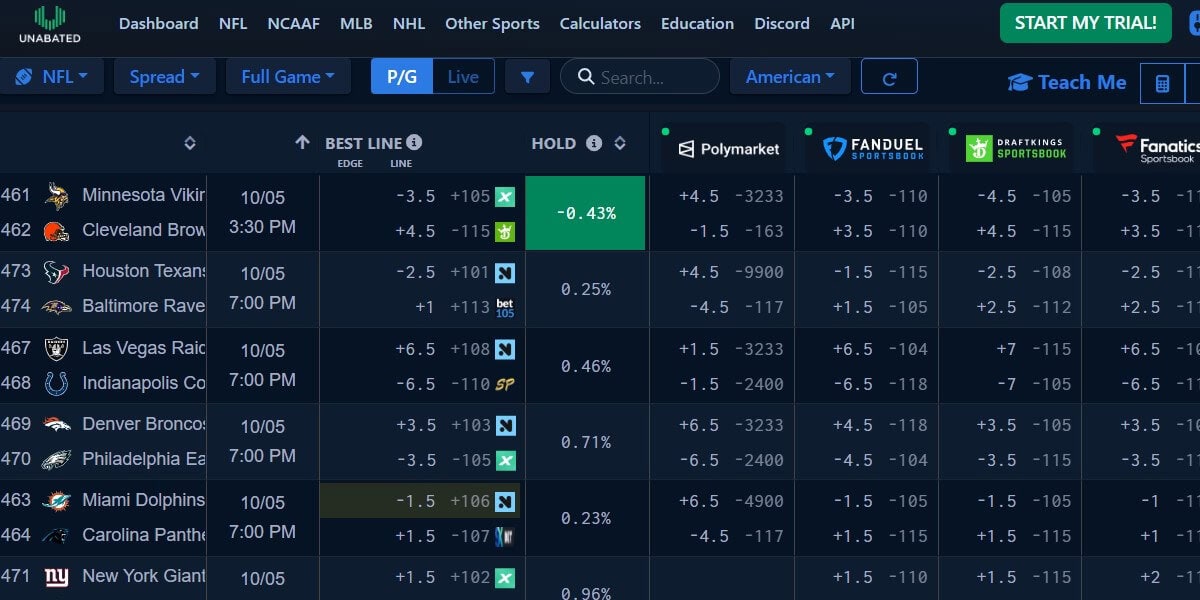Sort the team column with the sort arrows

coord(190,143)
